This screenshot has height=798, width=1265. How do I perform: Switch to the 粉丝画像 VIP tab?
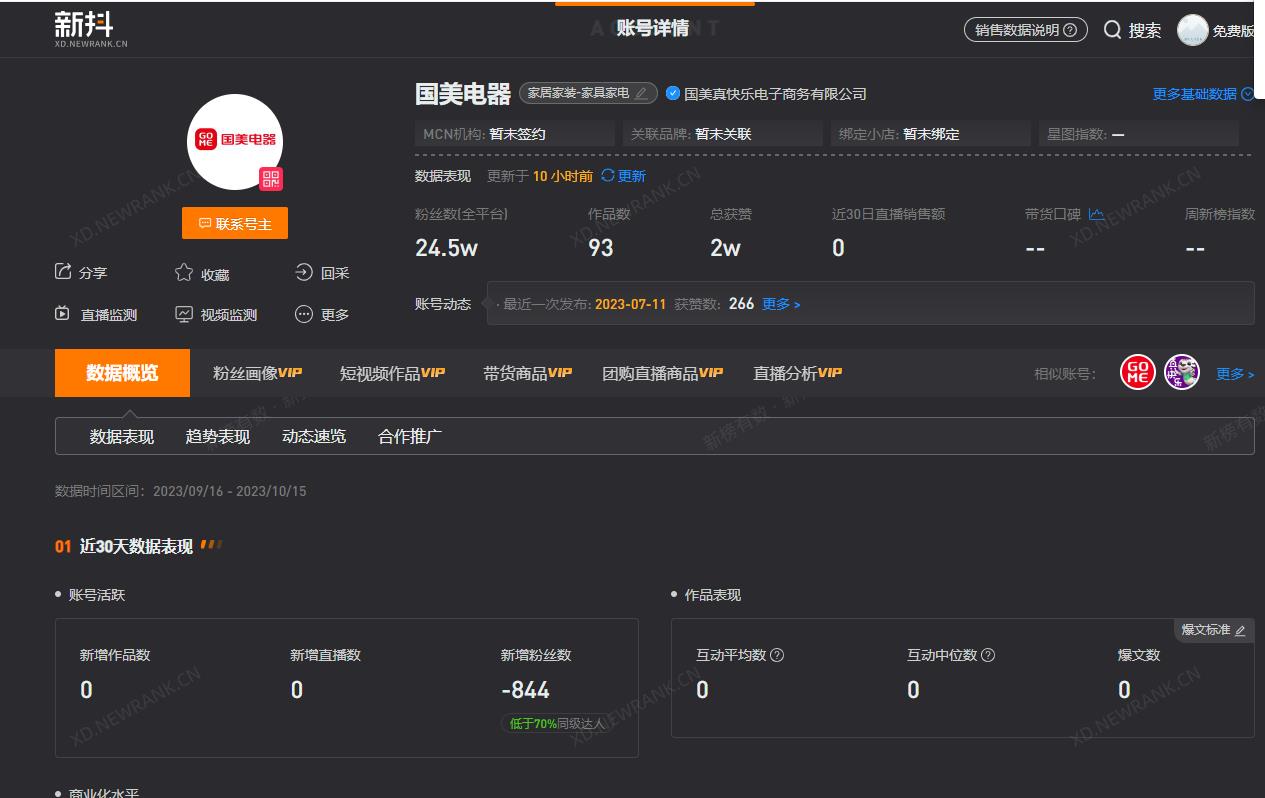tap(257, 373)
